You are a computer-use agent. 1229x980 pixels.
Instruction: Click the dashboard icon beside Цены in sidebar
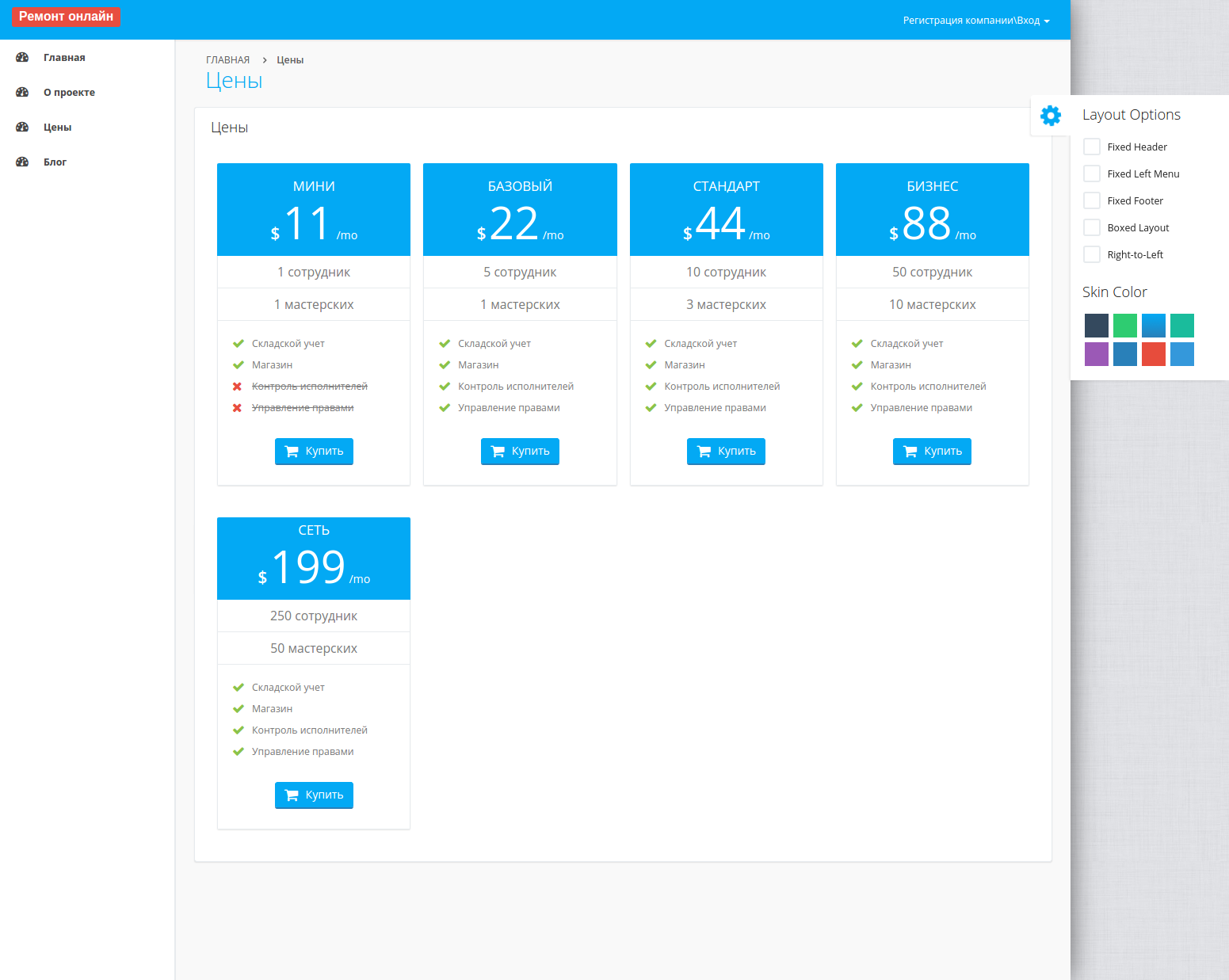click(x=22, y=128)
